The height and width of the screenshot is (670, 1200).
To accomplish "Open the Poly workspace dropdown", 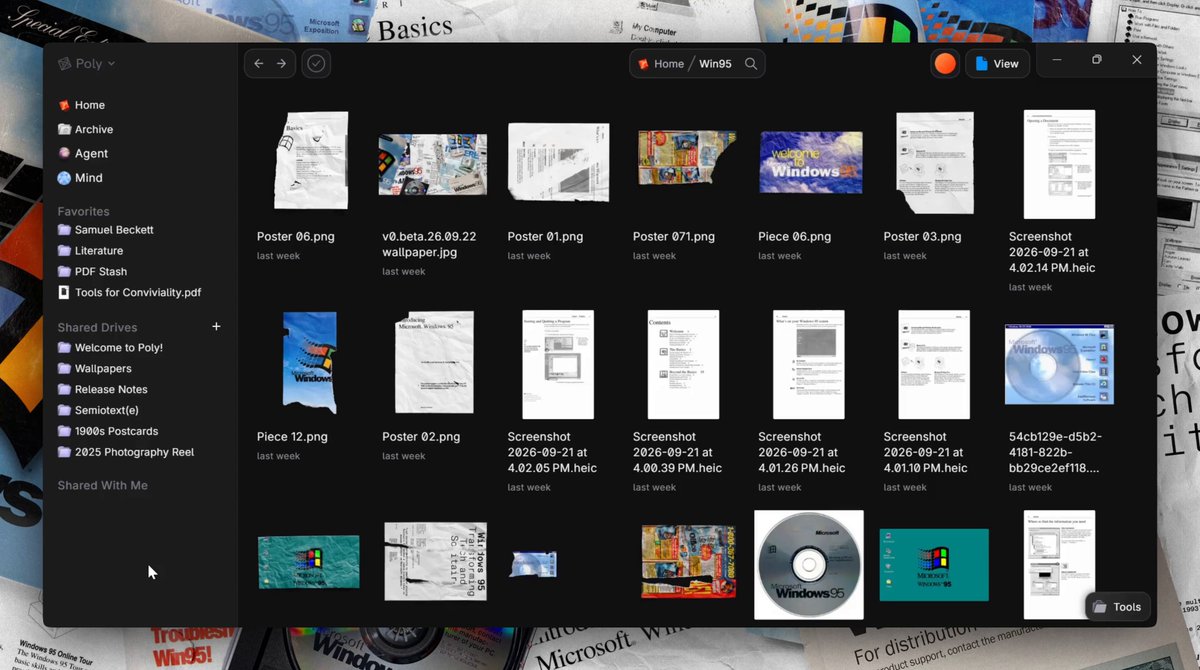I will [x=86, y=63].
